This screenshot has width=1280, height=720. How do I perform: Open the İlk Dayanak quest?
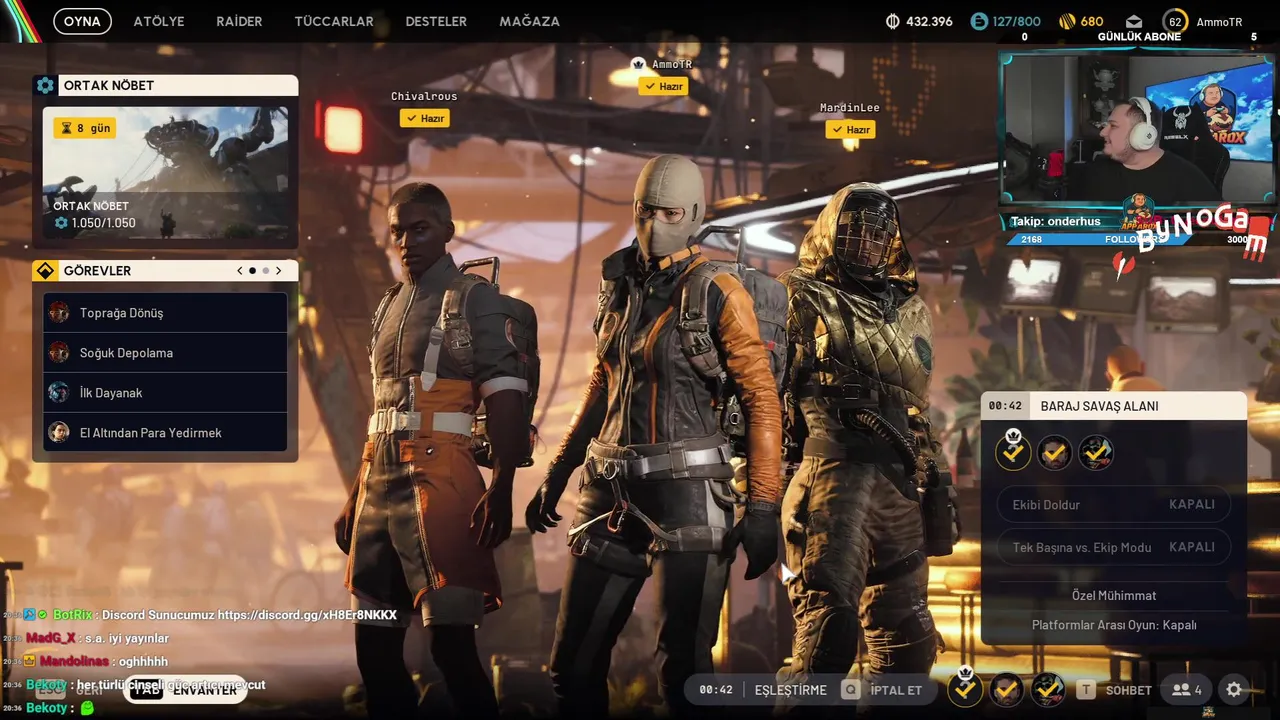tap(165, 392)
